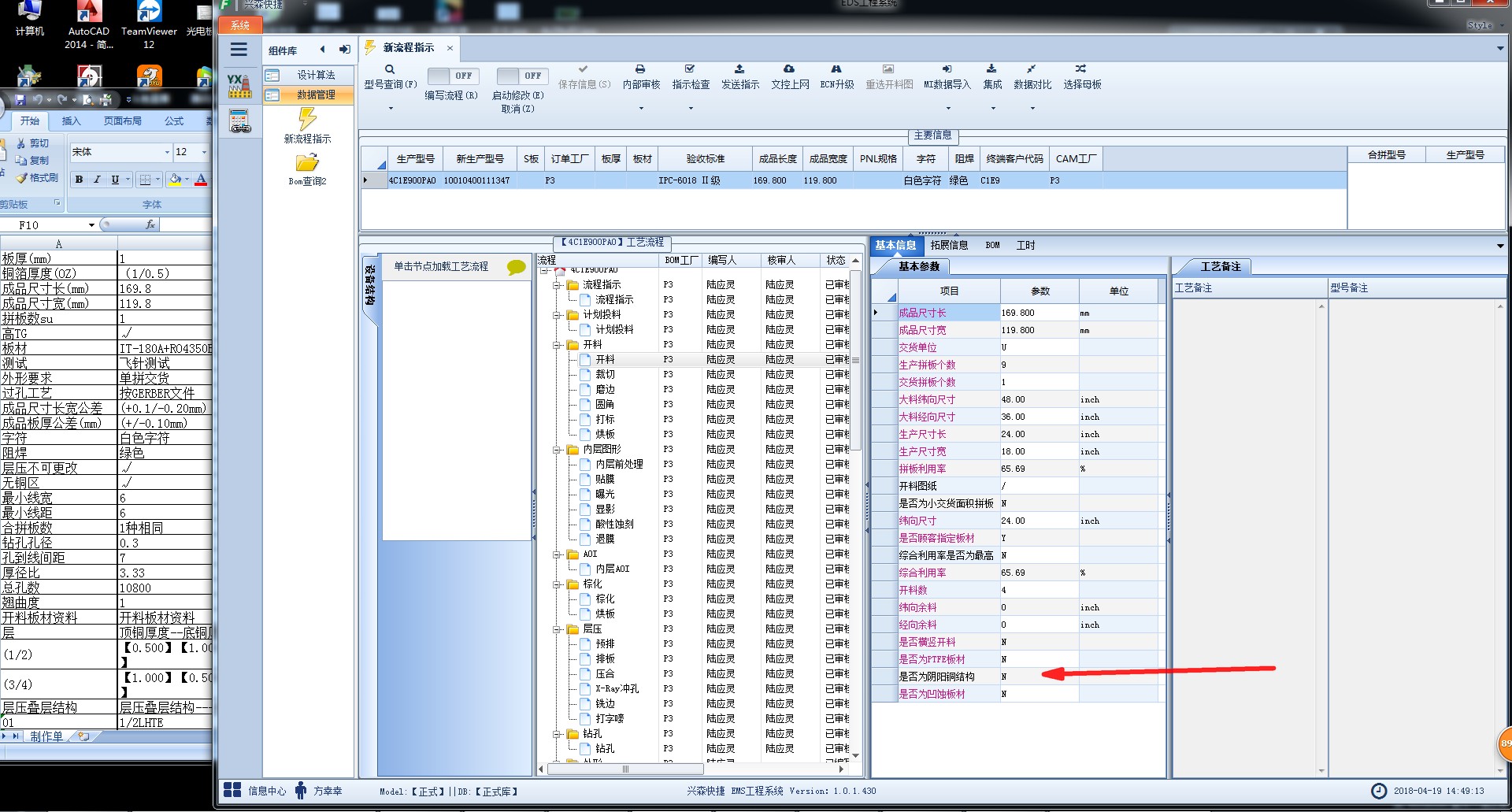Select 数据管理 in component library

click(308, 95)
